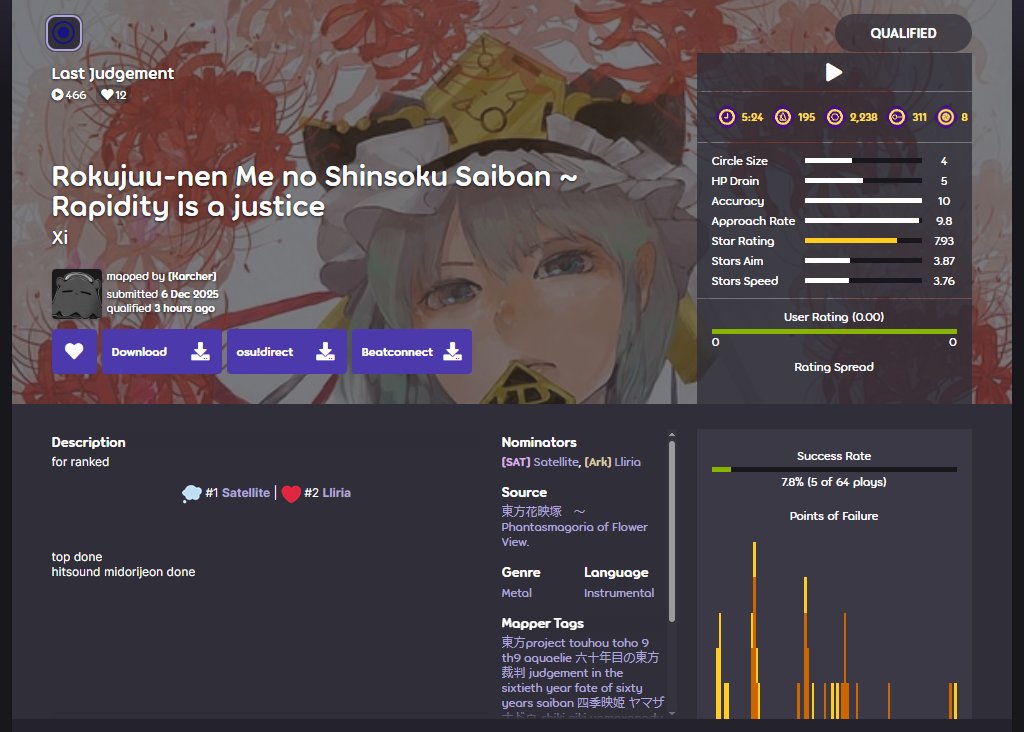Click the favourites heart icon beside 12
This screenshot has width=1024, height=732.
[107, 95]
